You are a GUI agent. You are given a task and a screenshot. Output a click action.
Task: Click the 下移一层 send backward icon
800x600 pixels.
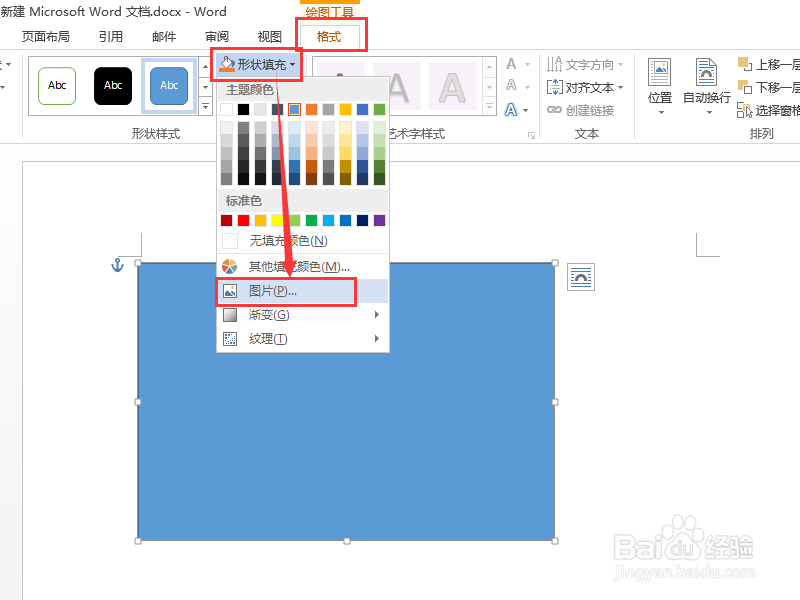(746, 87)
